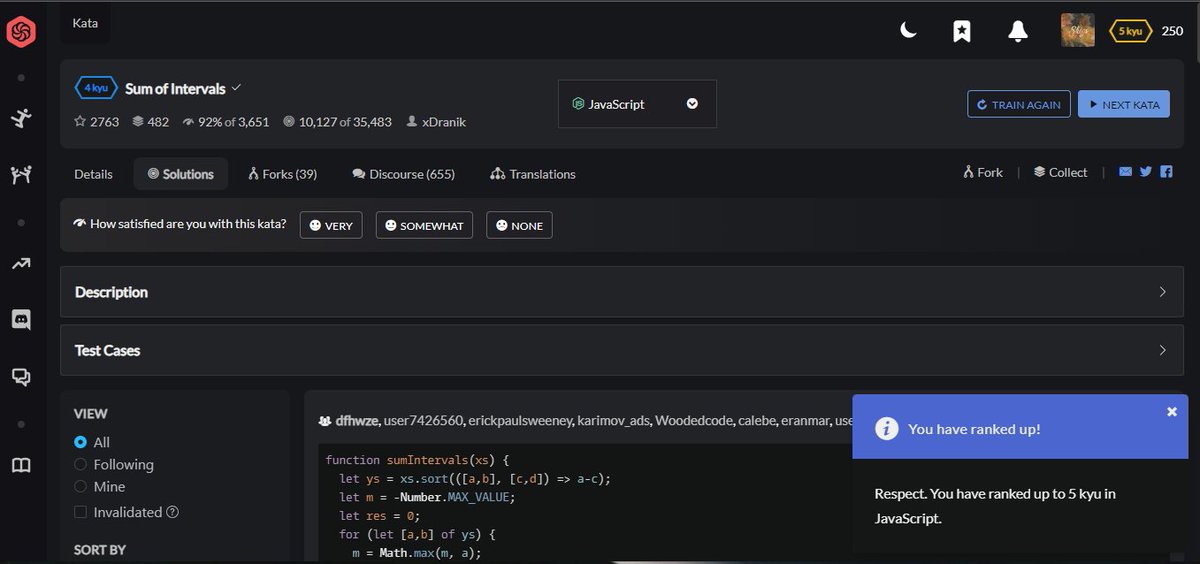The height and width of the screenshot is (564, 1200).
Task: Select the Following view radio option
Action: pyautogui.click(x=80, y=464)
